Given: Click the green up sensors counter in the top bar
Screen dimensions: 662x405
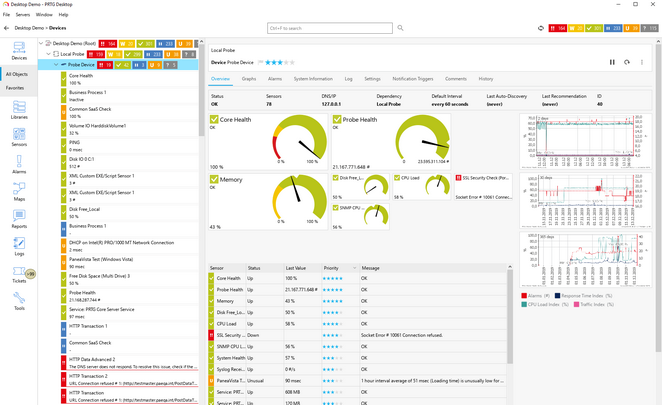Looking at the screenshot, I should point(594,28).
